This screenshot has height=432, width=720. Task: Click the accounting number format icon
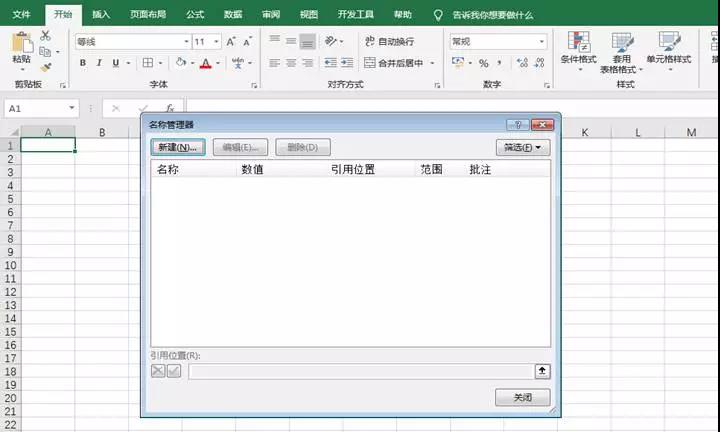coord(458,62)
